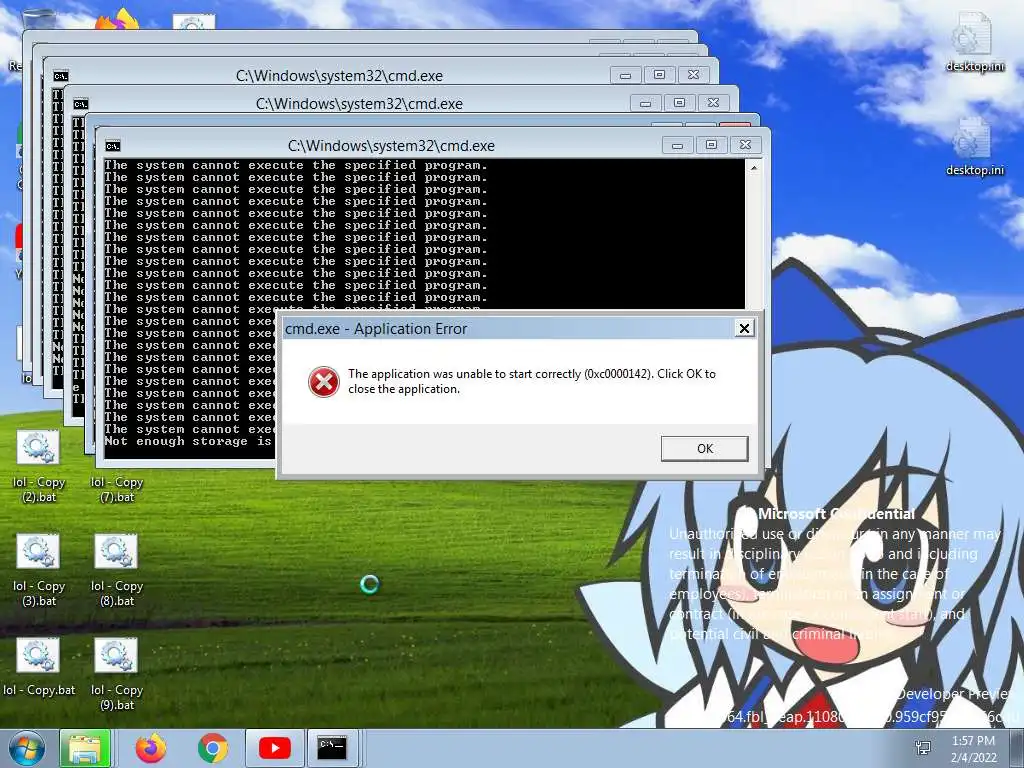This screenshot has width=1024, height=768.
Task: Select the lol - Copy (7).bat file
Action: pos(117,488)
